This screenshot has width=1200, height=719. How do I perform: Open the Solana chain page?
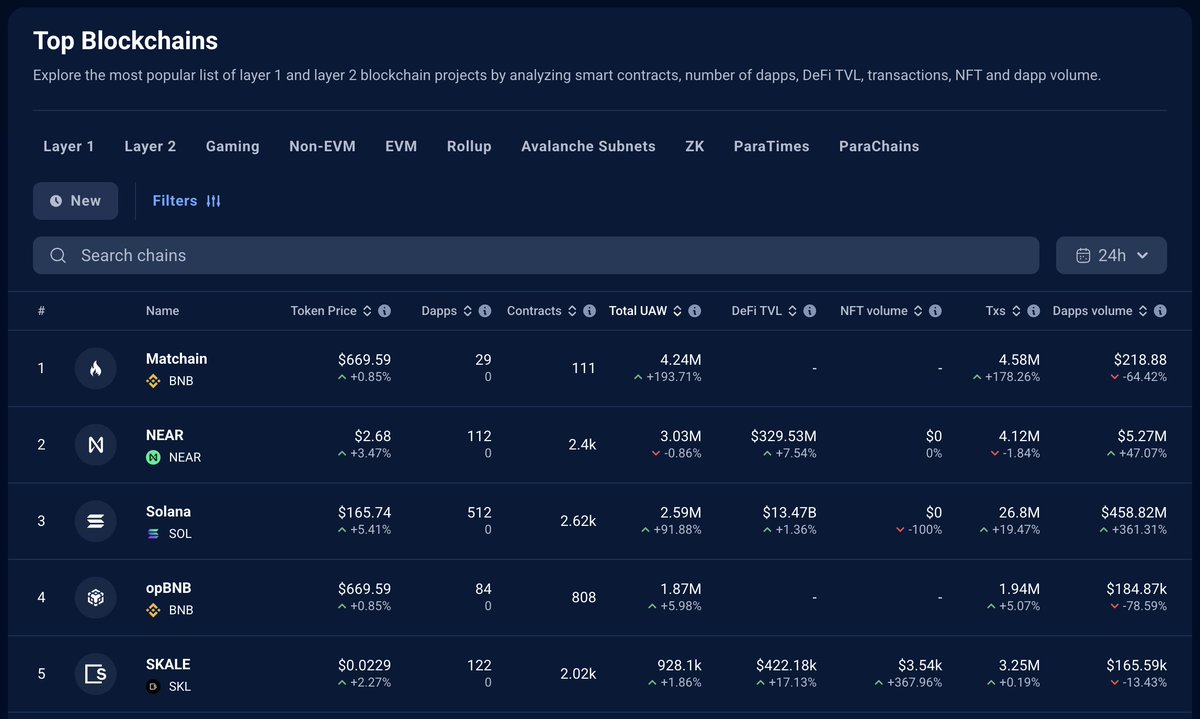(x=168, y=512)
